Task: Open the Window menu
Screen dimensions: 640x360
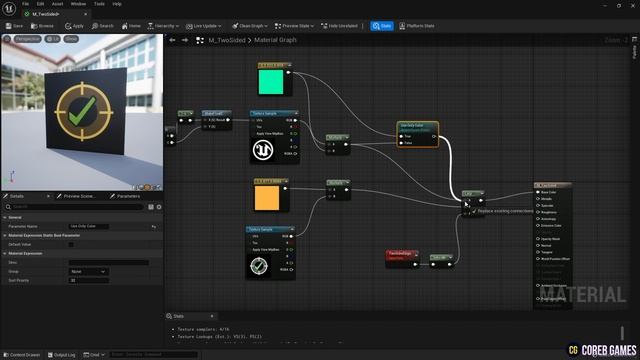Action: pyautogui.click(x=78, y=4)
